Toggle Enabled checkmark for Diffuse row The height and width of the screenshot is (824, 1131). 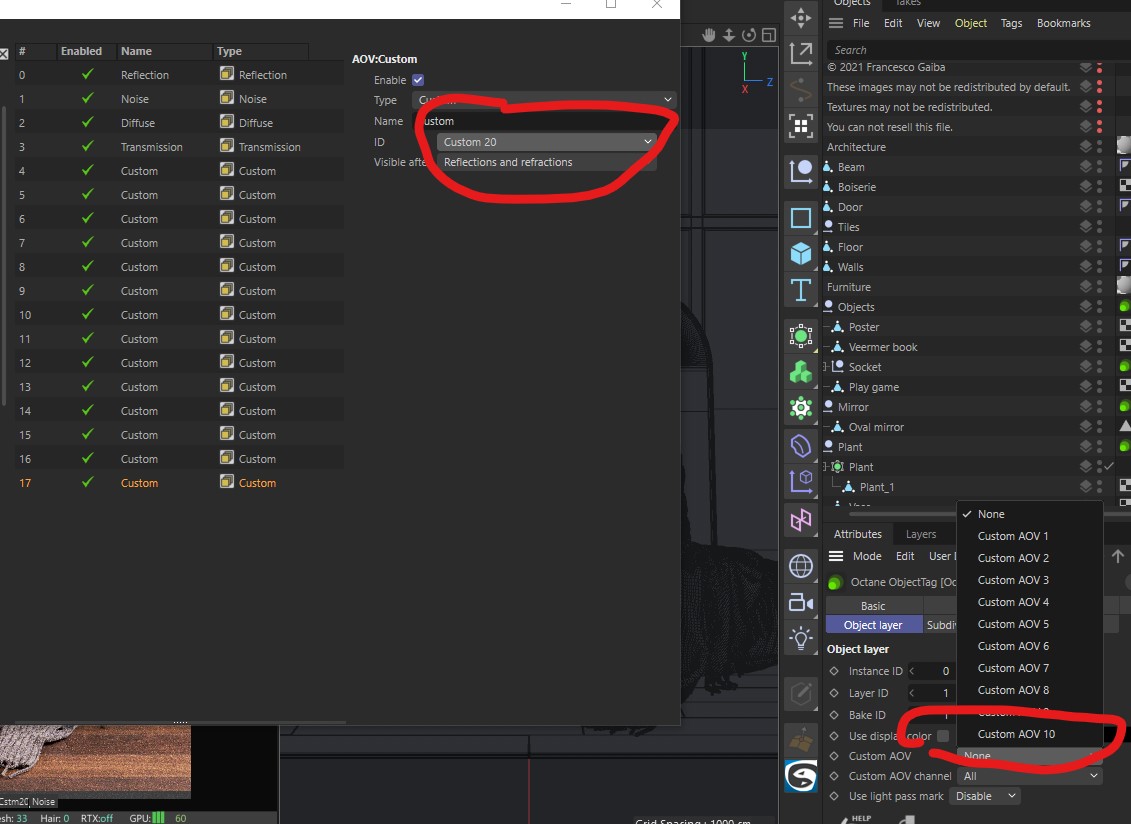(x=87, y=122)
